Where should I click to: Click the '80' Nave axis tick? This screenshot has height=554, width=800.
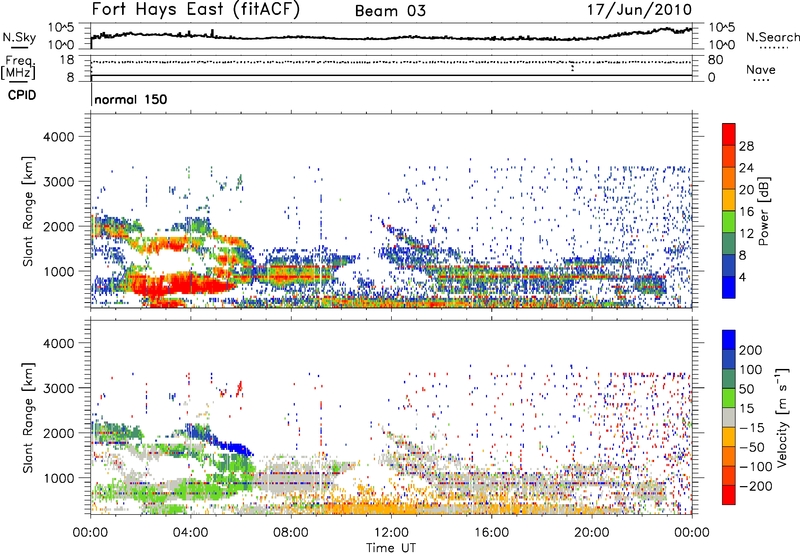(x=715, y=60)
